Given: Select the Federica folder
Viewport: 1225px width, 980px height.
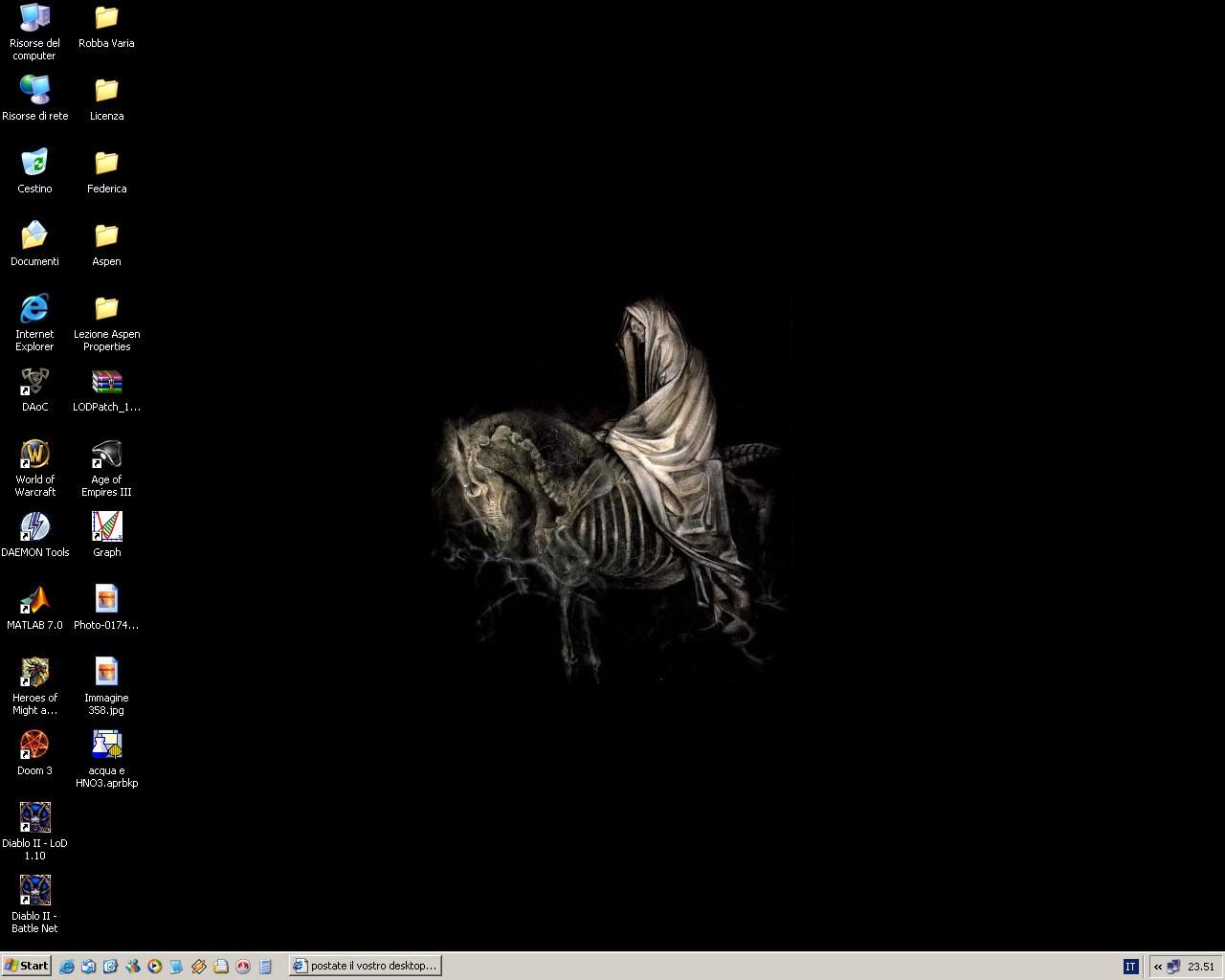Looking at the screenshot, I should tap(106, 171).
